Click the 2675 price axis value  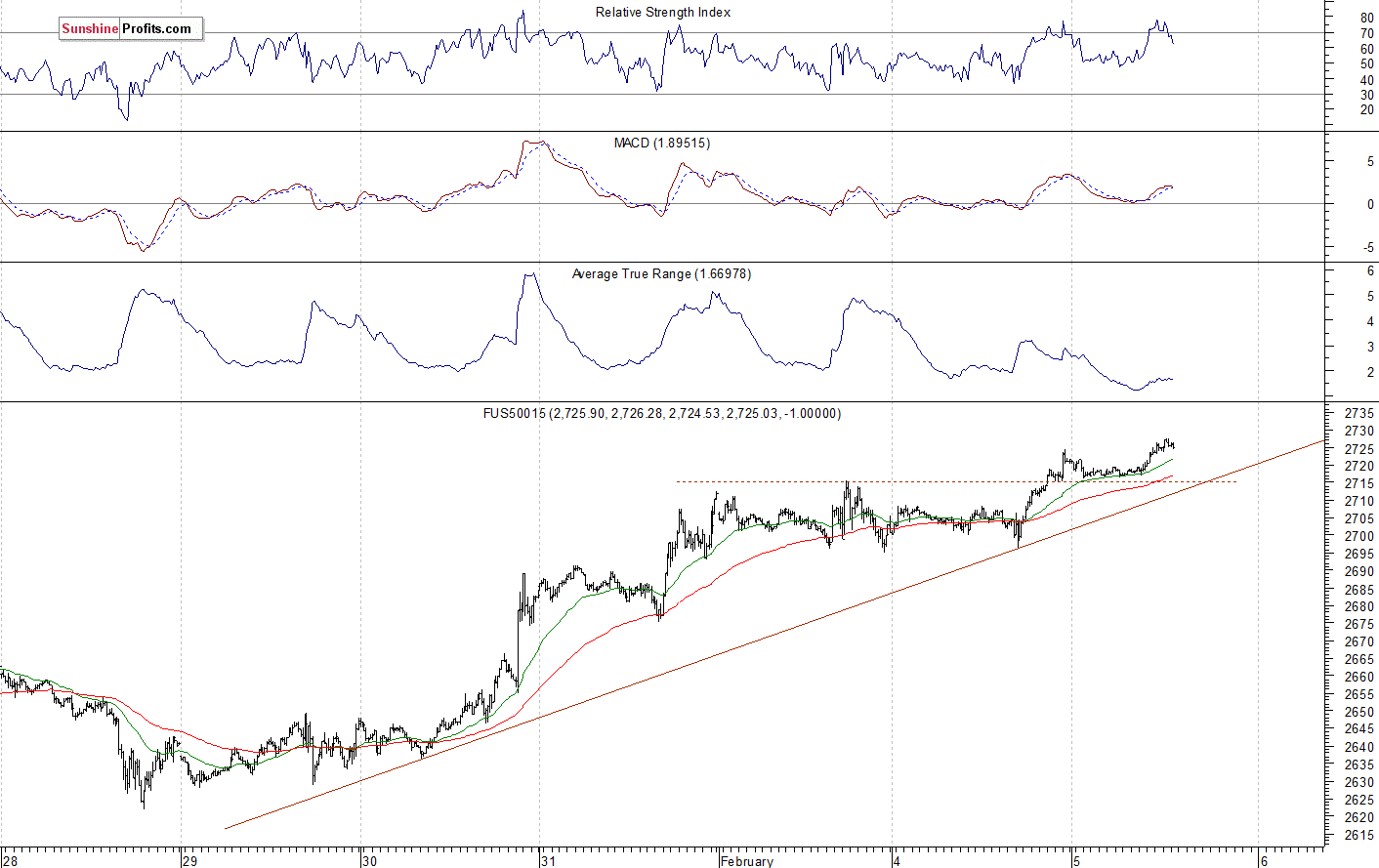coord(1359,624)
